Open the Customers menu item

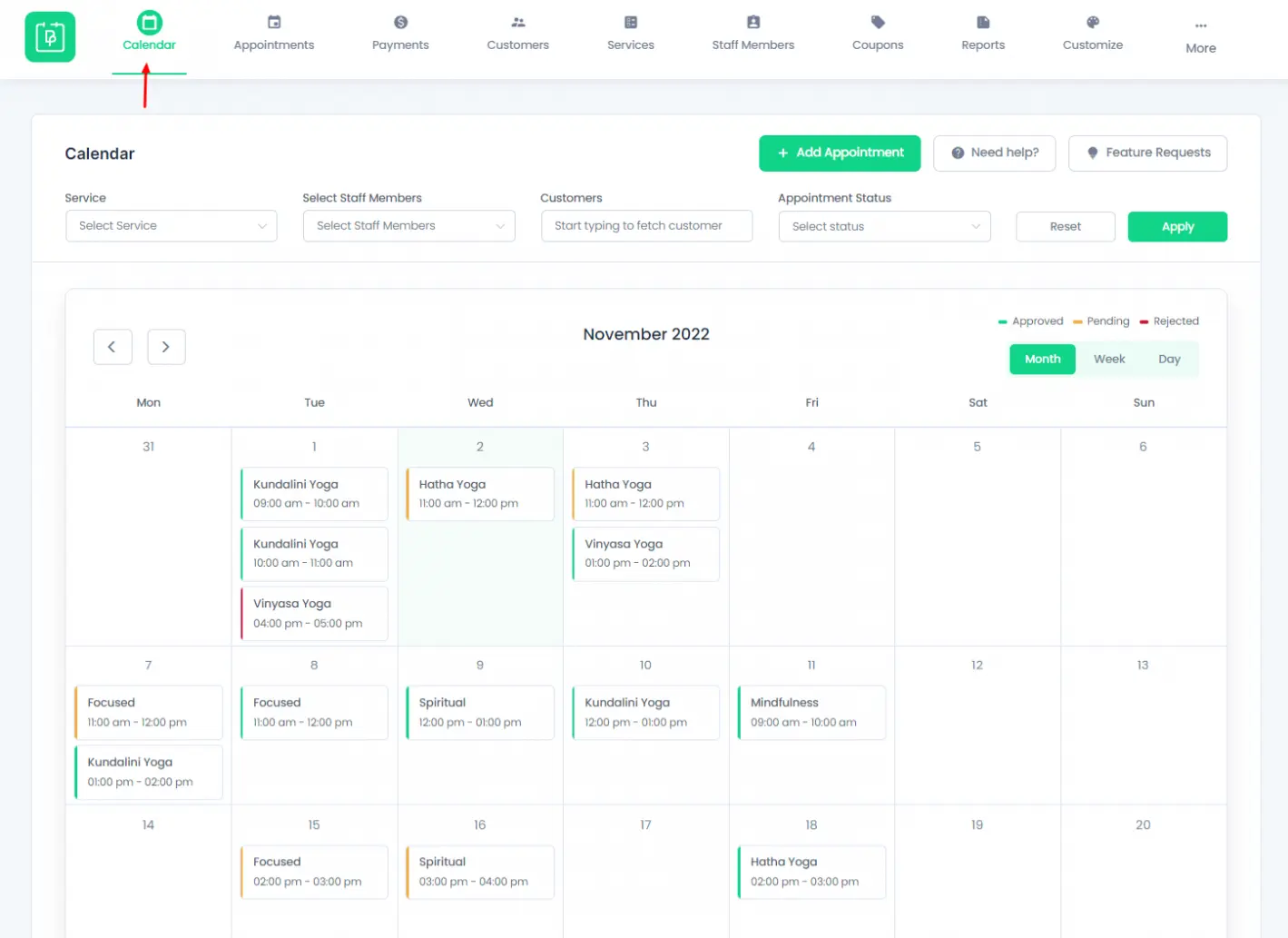tap(518, 44)
